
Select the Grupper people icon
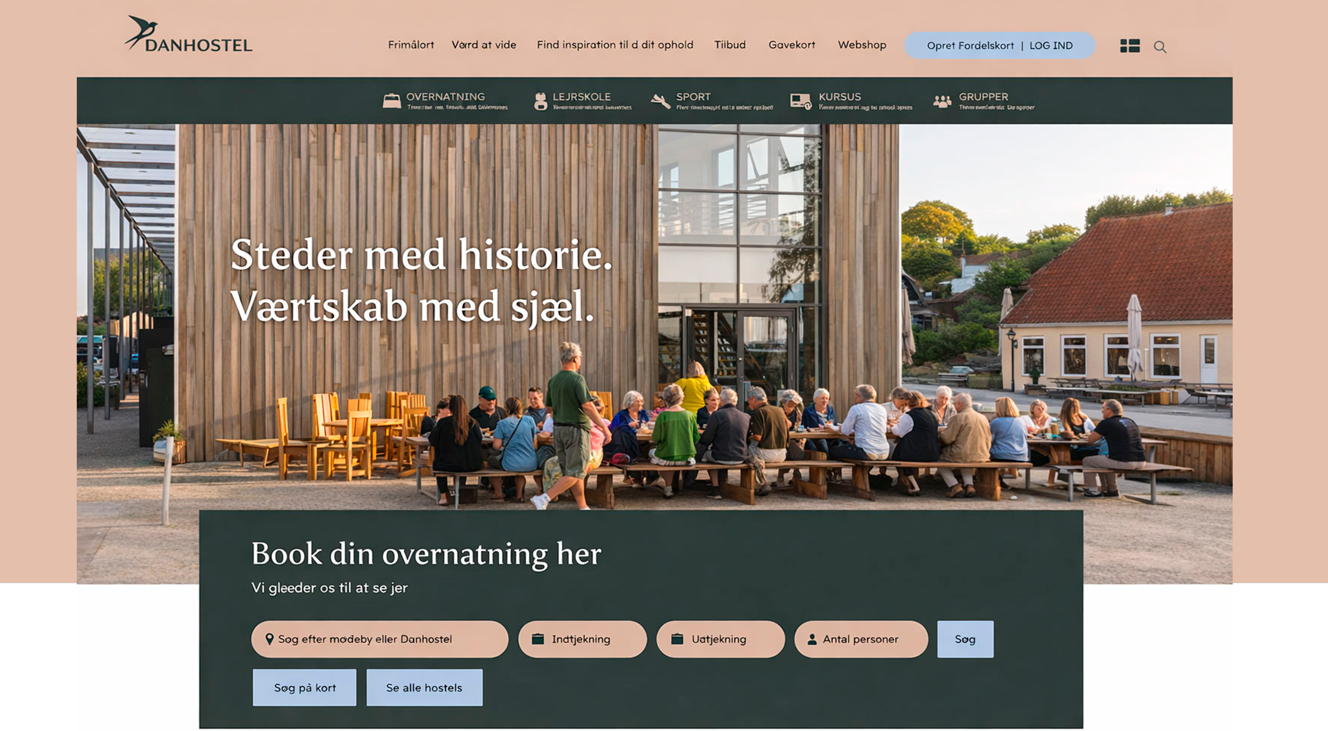click(942, 101)
